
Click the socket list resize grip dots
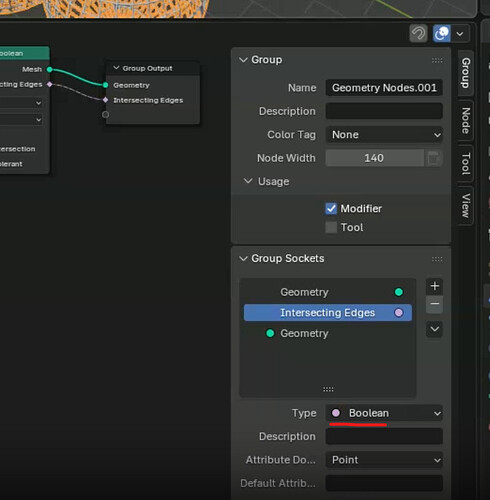click(328, 389)
